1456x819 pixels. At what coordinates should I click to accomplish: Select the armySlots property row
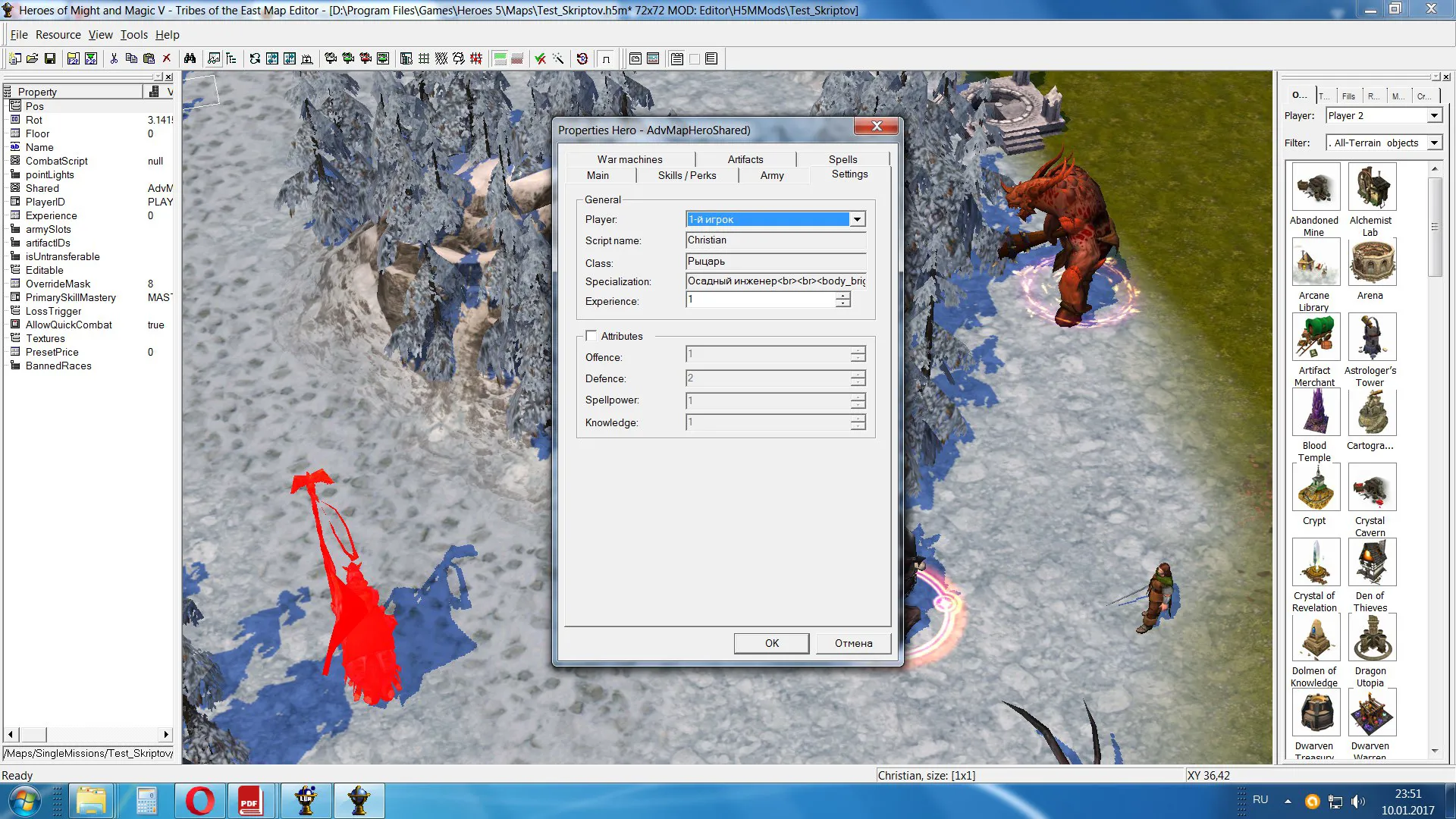pyautogui.click(x=90, y=229)
